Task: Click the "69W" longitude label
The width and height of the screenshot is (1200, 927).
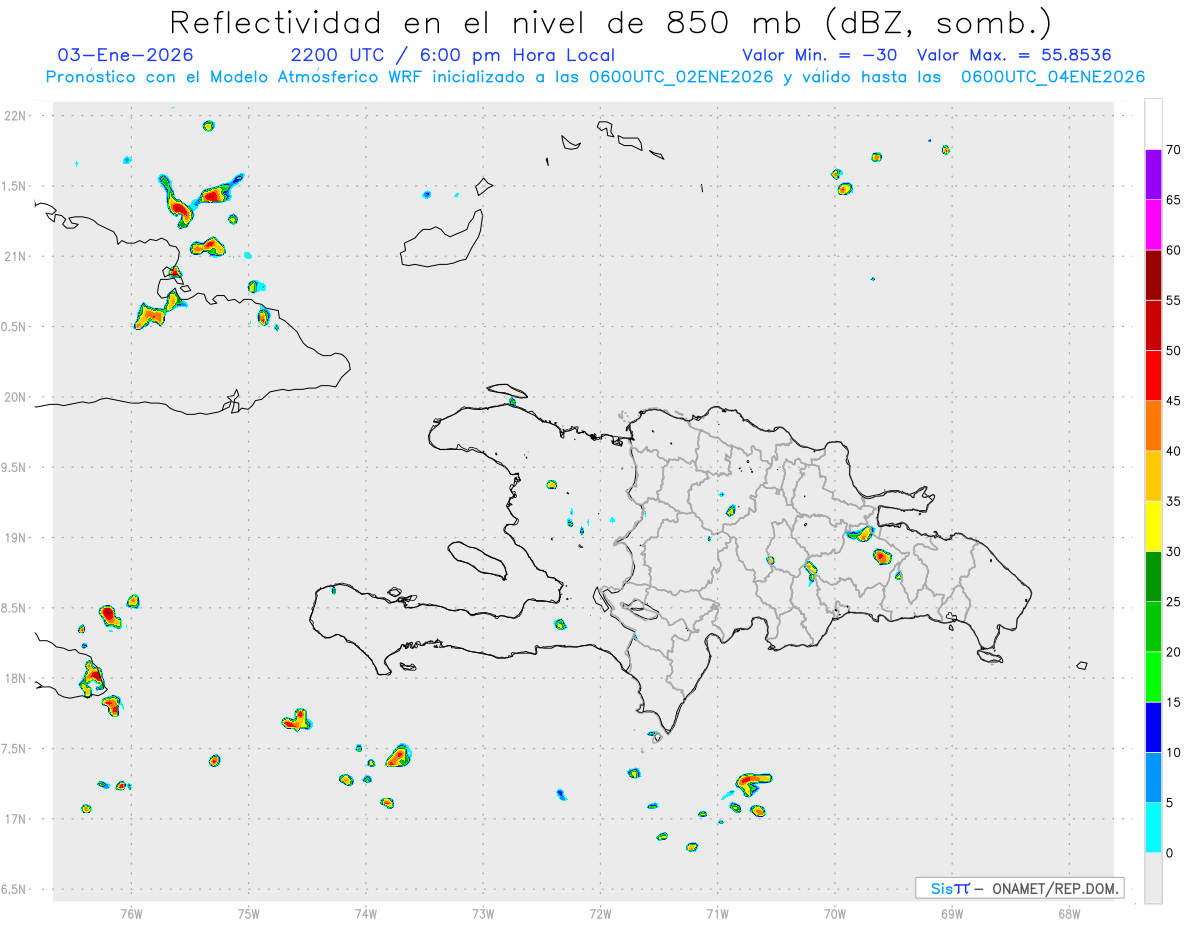Action: (952, 913)
